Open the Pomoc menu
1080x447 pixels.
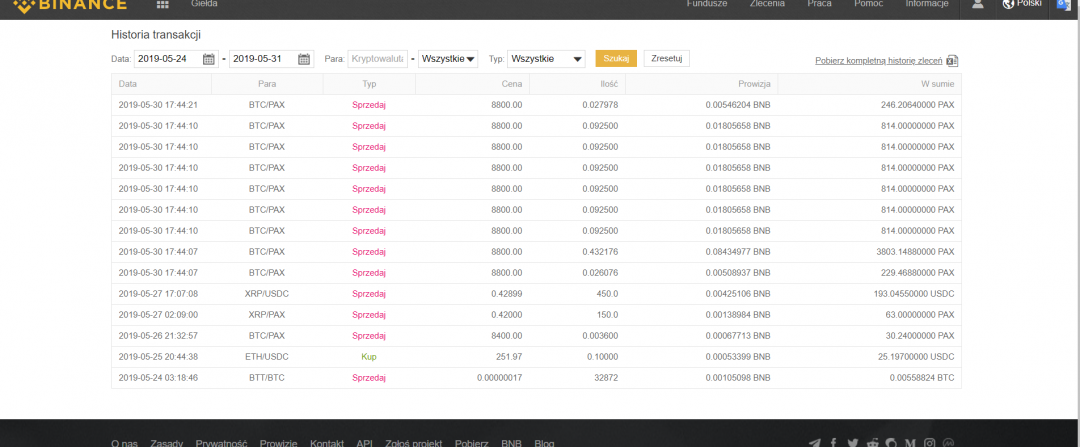click(868, 5)
